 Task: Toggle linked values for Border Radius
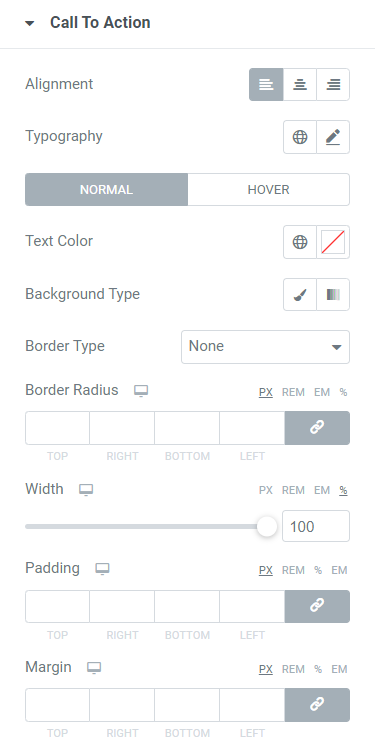click(x=317, y=428)
